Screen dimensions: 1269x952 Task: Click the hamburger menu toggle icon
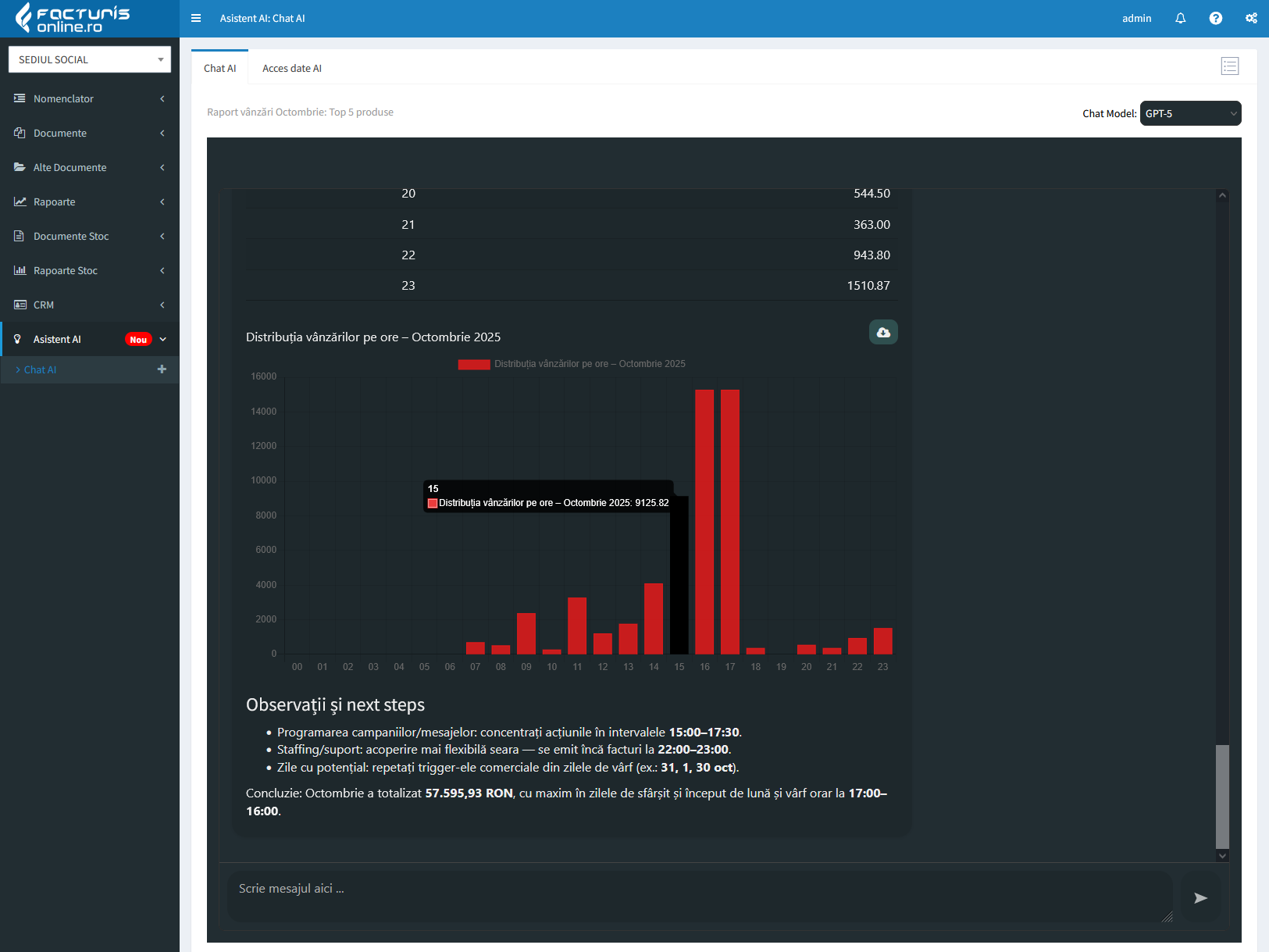196,18
